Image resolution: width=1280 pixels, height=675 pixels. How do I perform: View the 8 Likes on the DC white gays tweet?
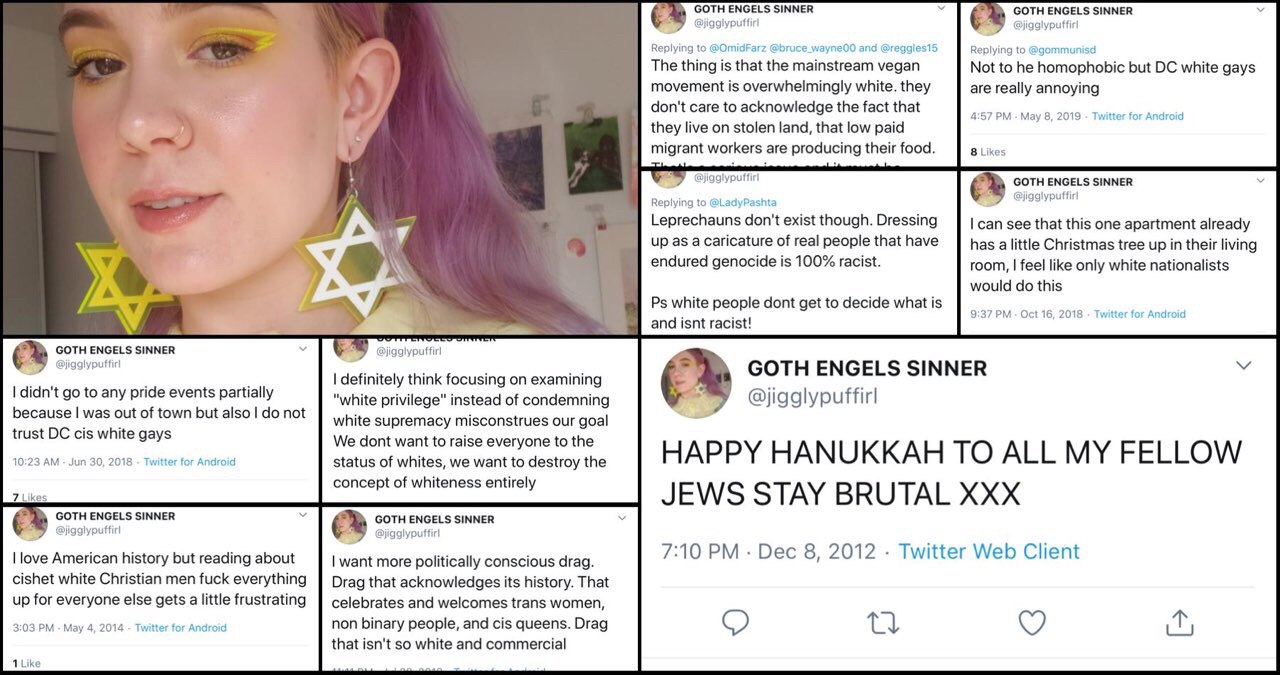988,152
